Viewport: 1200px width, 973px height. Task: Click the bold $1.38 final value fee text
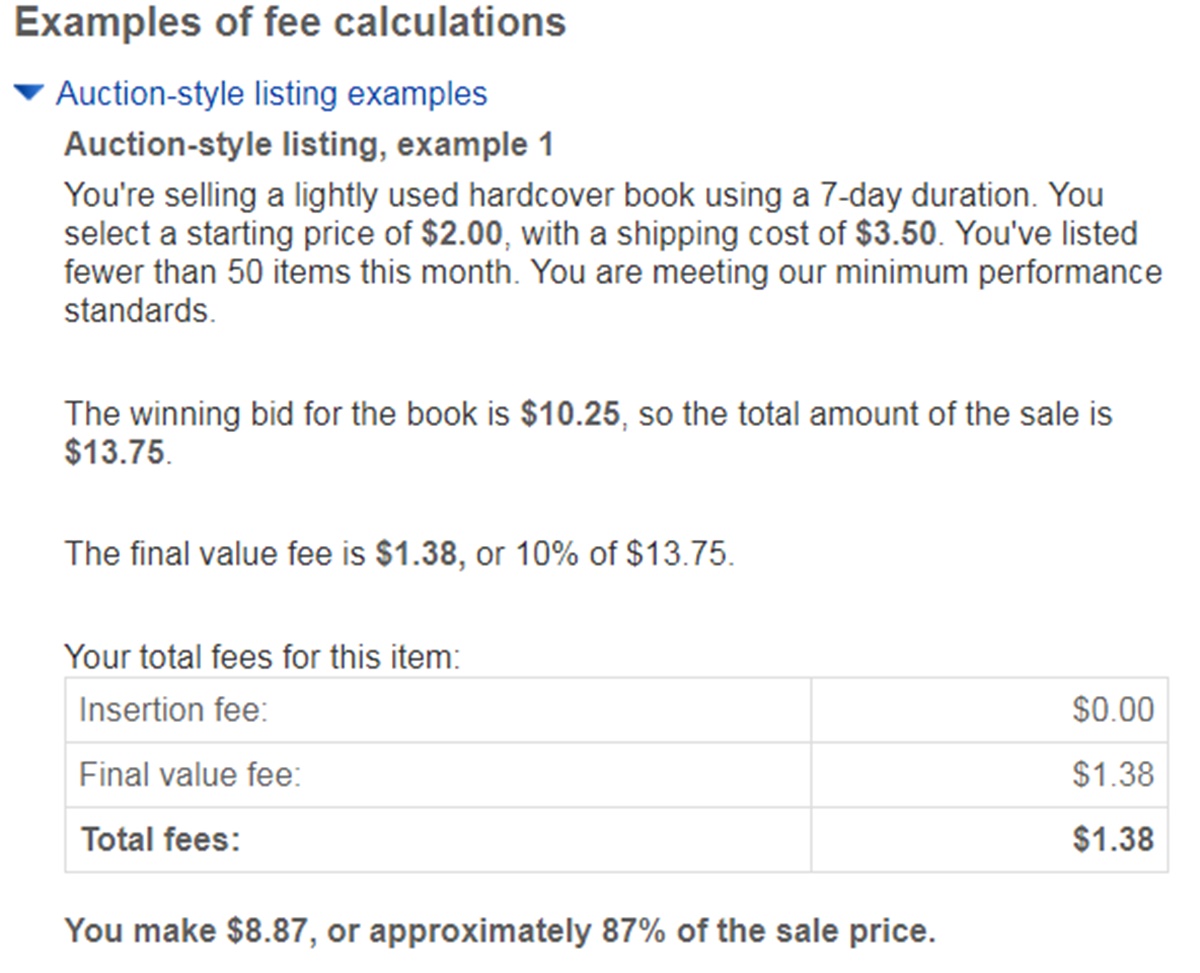[419, 553]
